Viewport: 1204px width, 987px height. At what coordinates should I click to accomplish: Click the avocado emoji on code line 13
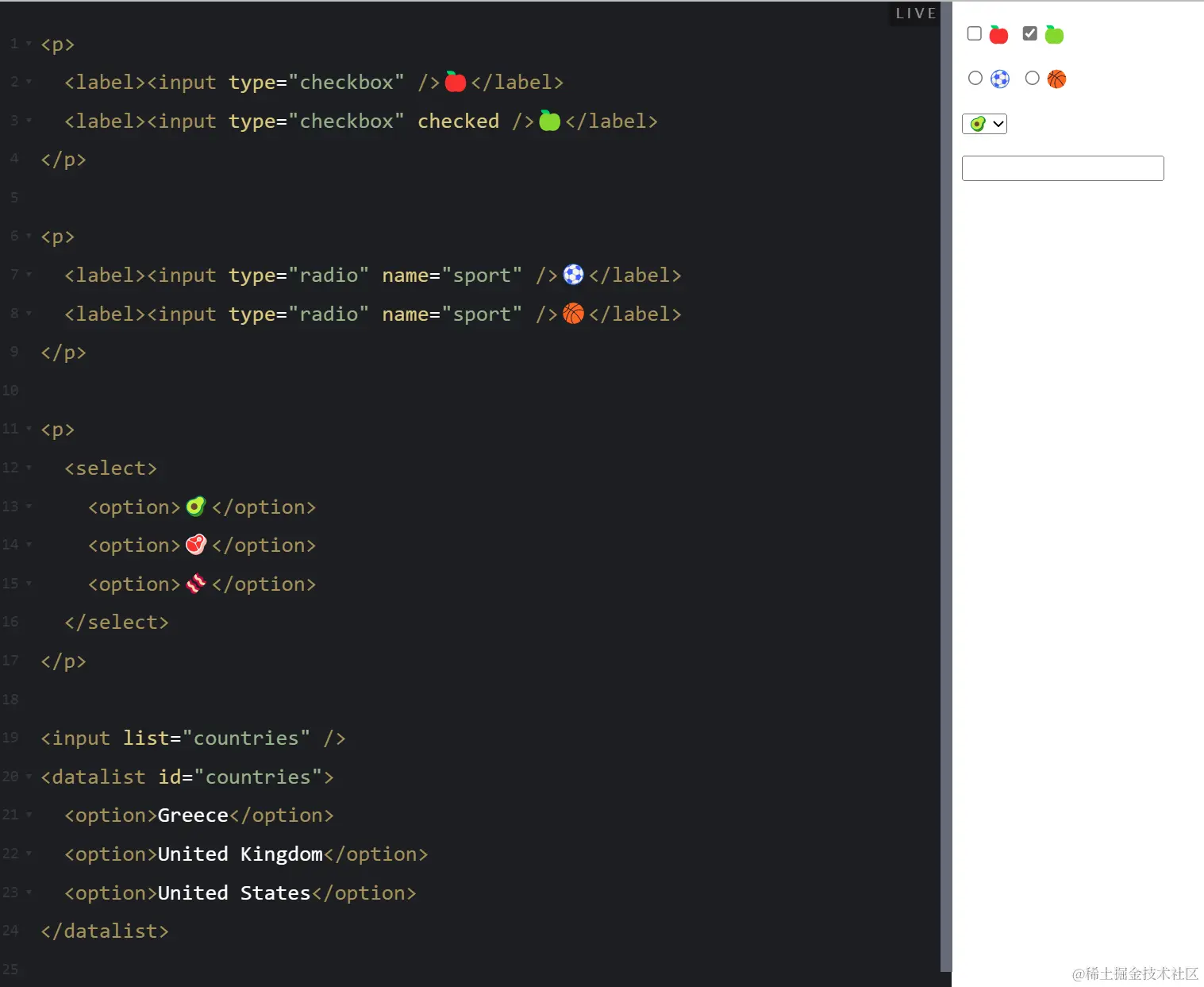coord(196,506)
